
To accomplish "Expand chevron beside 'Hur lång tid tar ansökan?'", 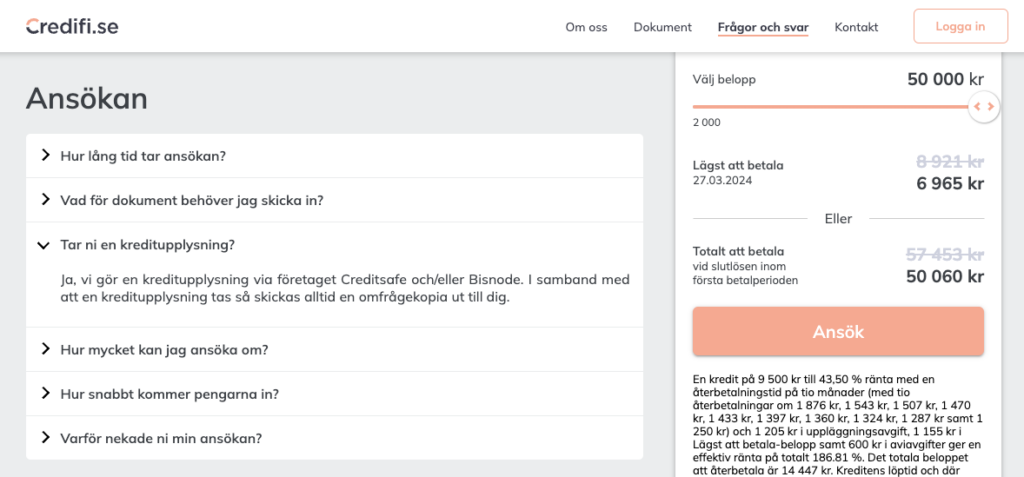I will click(44, 155).
